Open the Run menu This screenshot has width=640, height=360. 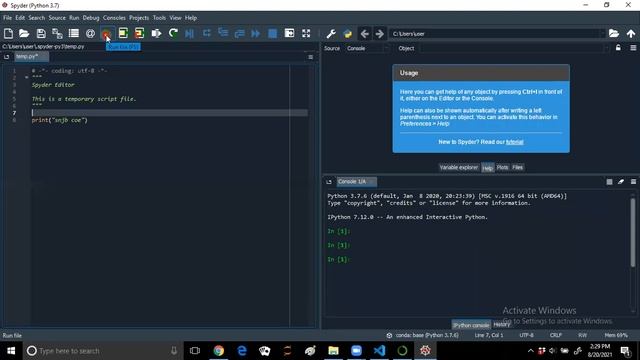coord(74,18)
